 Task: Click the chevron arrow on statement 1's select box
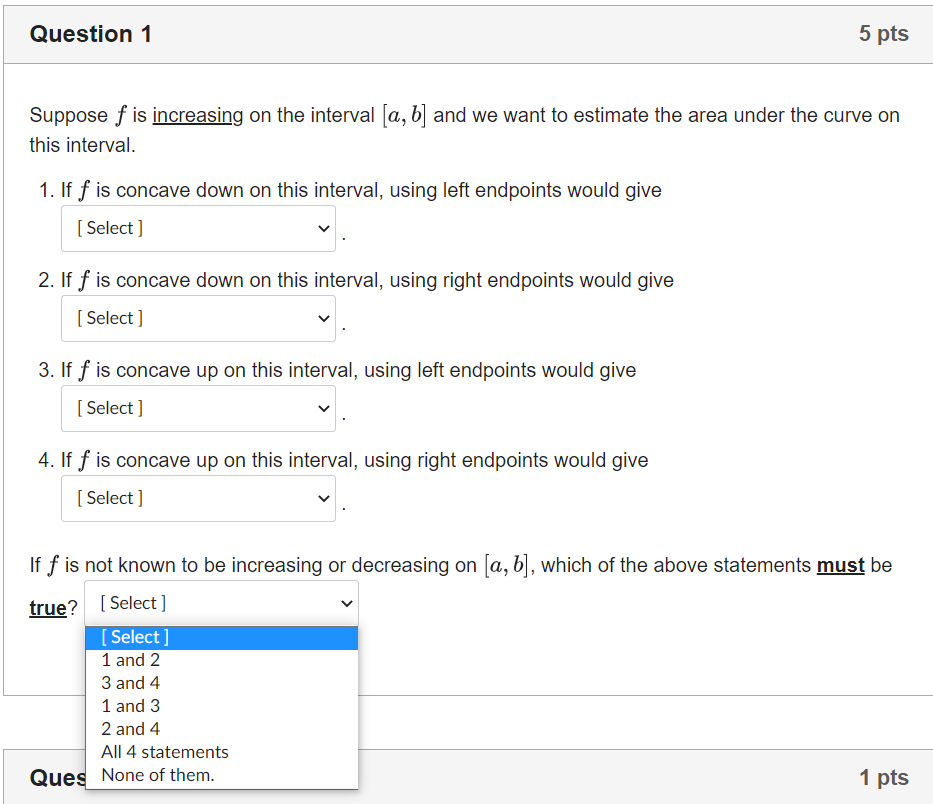click(x=323, y=228)
